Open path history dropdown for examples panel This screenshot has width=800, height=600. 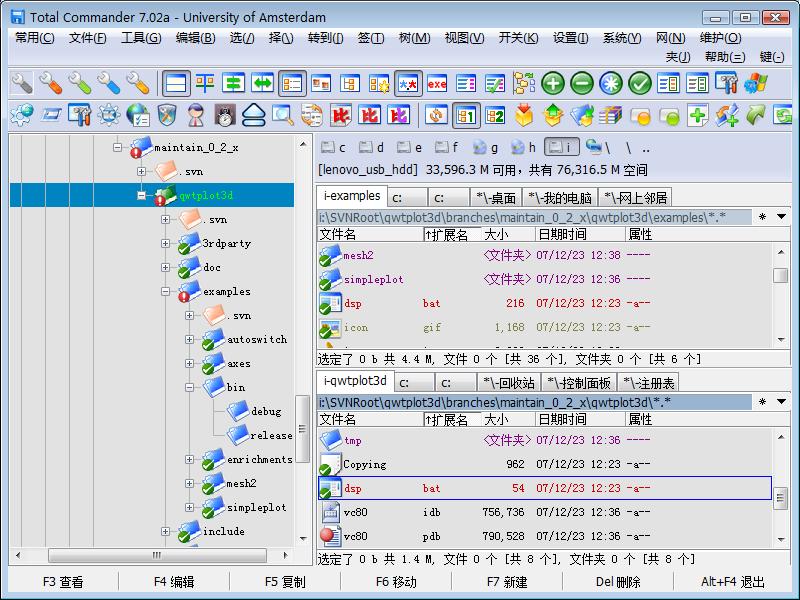point(781,217)
